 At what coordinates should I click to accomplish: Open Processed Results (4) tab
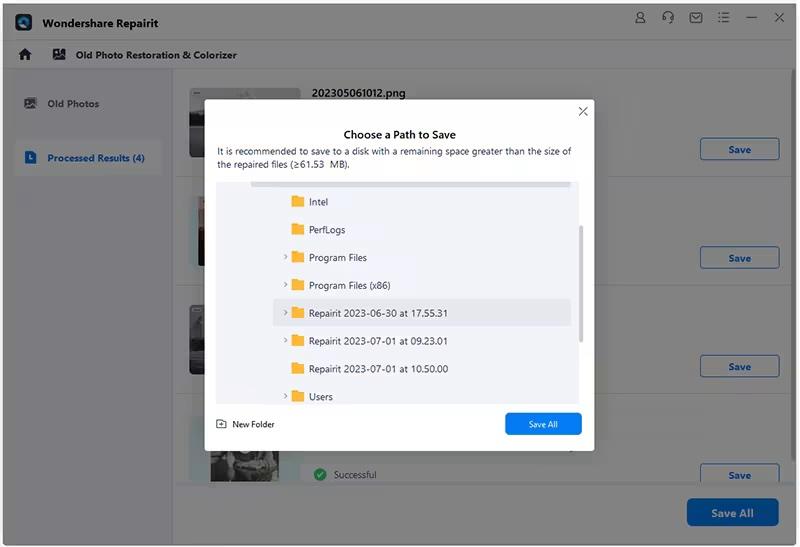95,158
